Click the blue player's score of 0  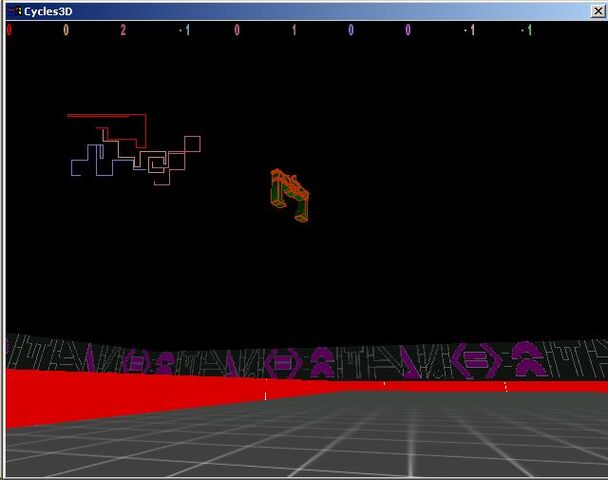point(351,30)
